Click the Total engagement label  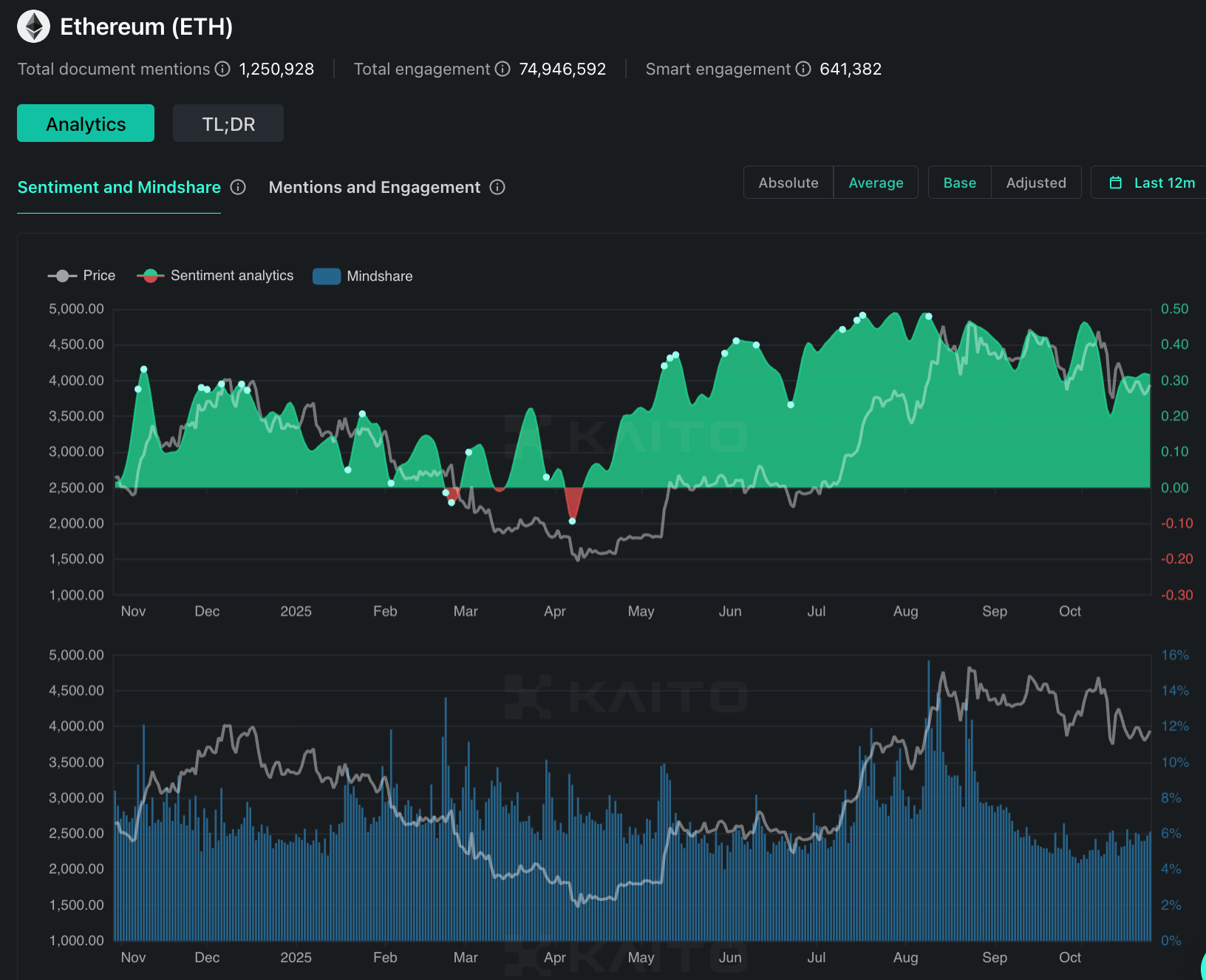(x=422, y=69)
